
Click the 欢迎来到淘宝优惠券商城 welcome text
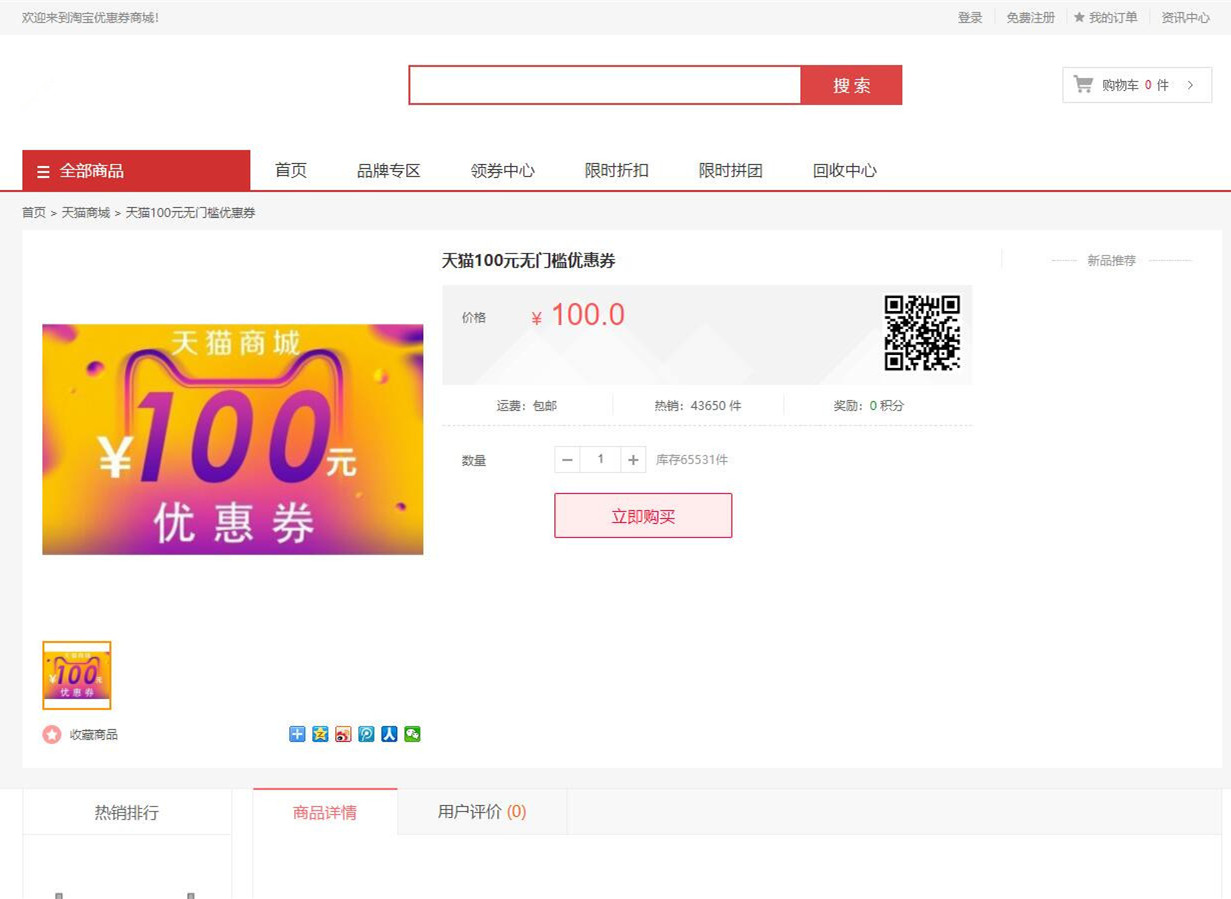point(90,17)
